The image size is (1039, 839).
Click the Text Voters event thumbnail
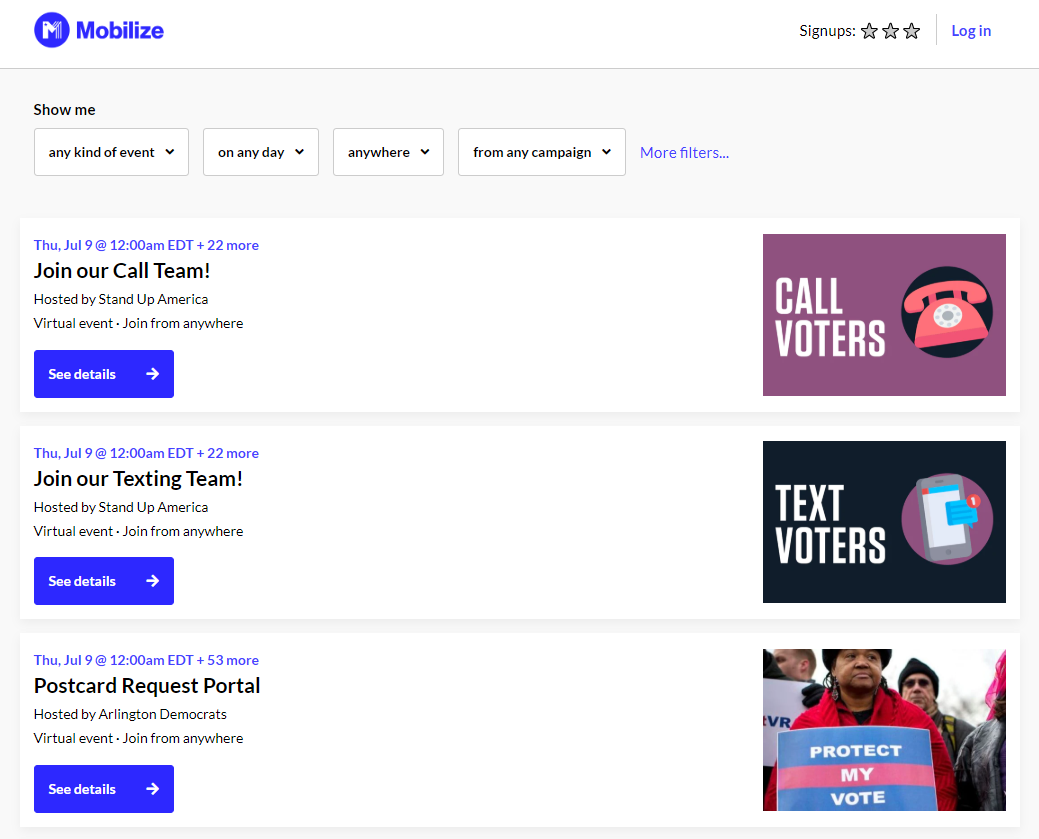[884, 522]
